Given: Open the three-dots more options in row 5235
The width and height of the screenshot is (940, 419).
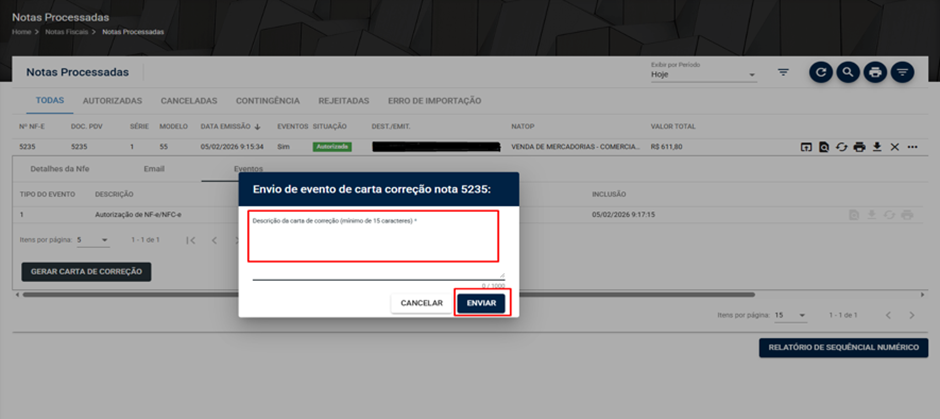Looking at the screenshot, I should (x=912, y=147).
